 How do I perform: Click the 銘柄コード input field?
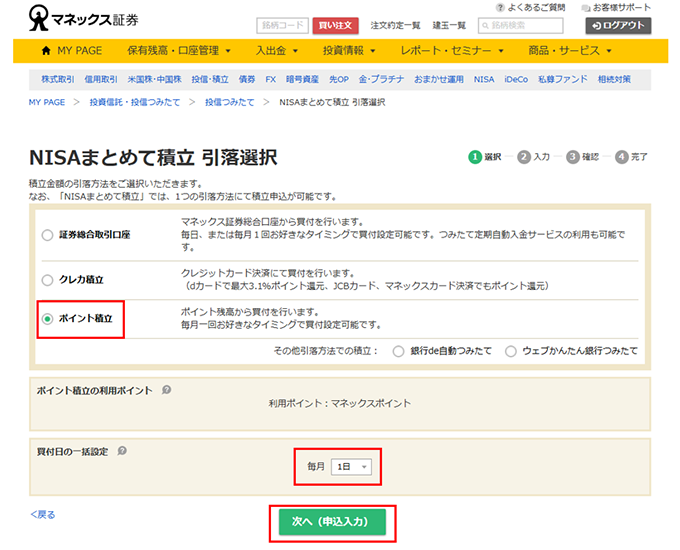282,26
